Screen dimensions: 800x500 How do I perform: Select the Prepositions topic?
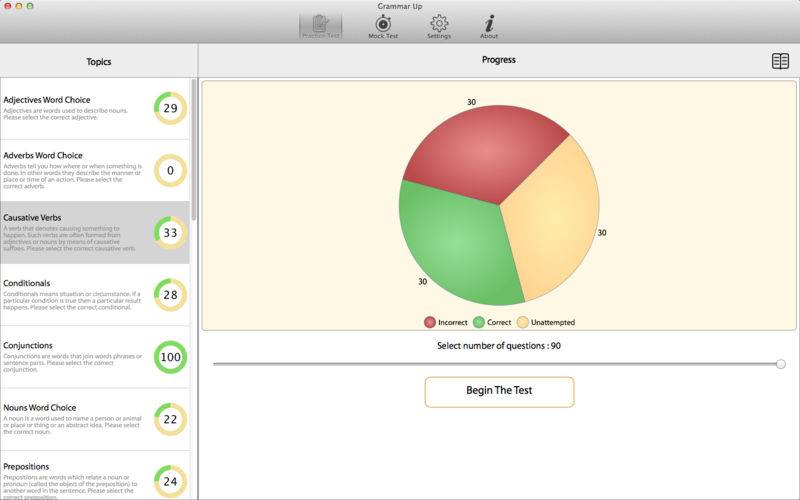click(x=95, y=476)
